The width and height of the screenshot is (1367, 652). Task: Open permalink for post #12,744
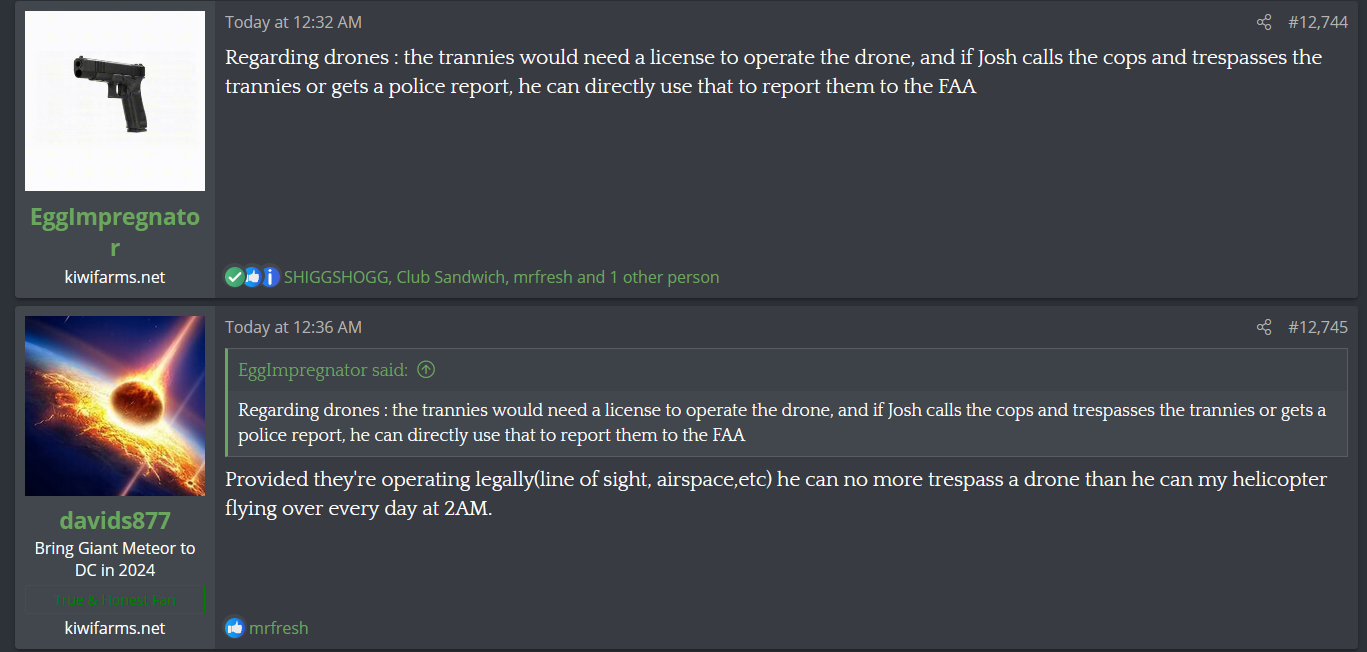(x=1317, y=22)
